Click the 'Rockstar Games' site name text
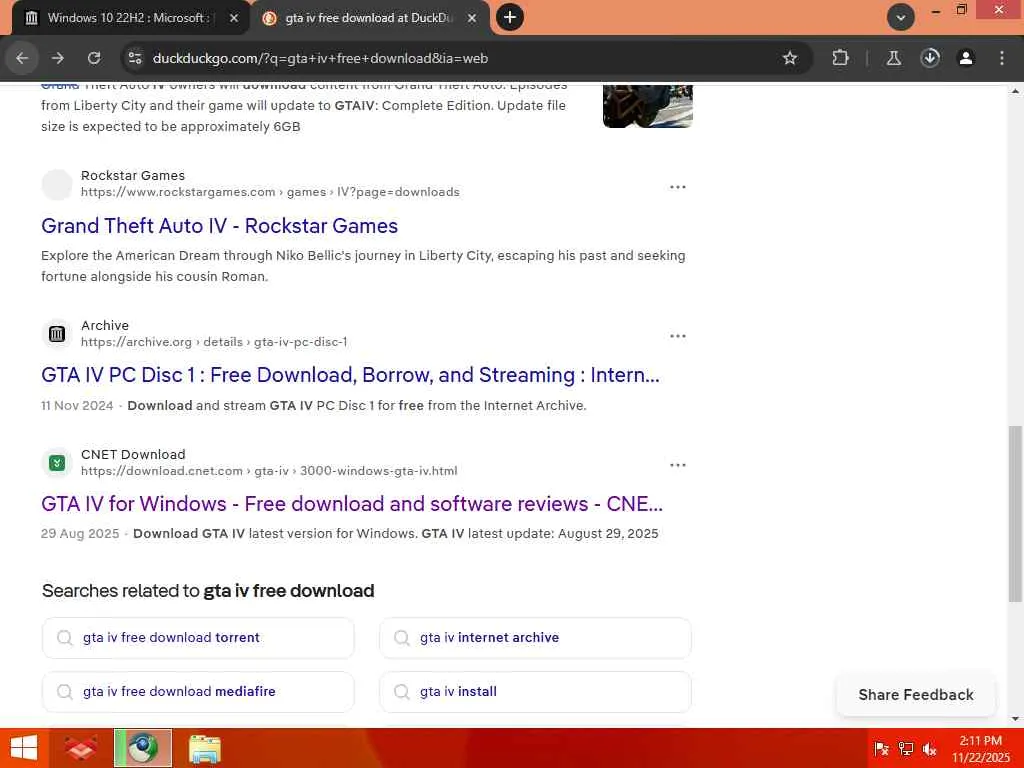This screenshot has width=1024, height=768. (x=133, y=175)
